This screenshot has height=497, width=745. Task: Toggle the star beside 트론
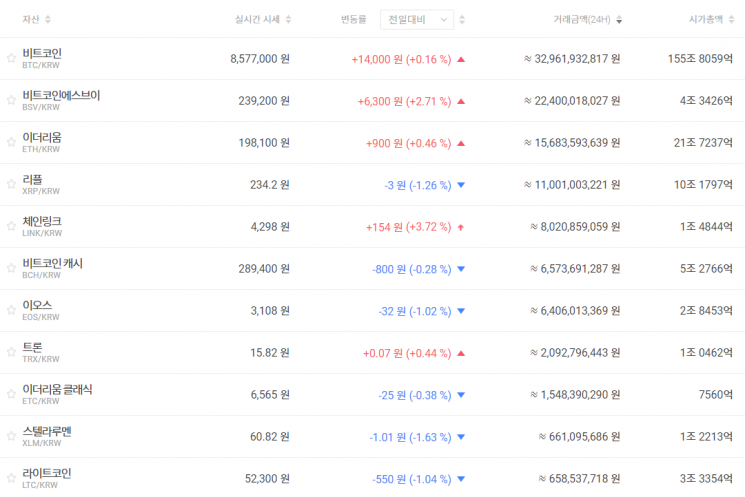click(x=11, y=352)
